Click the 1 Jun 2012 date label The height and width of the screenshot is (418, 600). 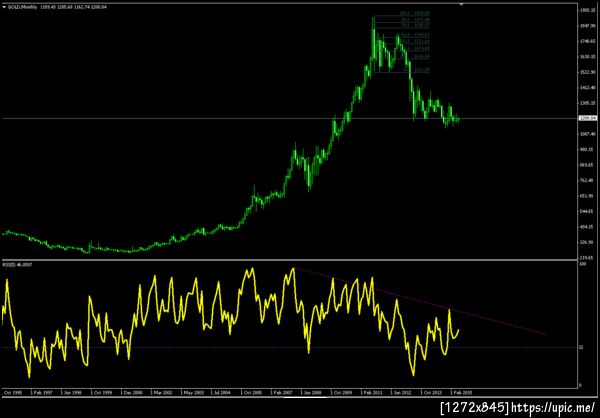click(x=402, y=392)
